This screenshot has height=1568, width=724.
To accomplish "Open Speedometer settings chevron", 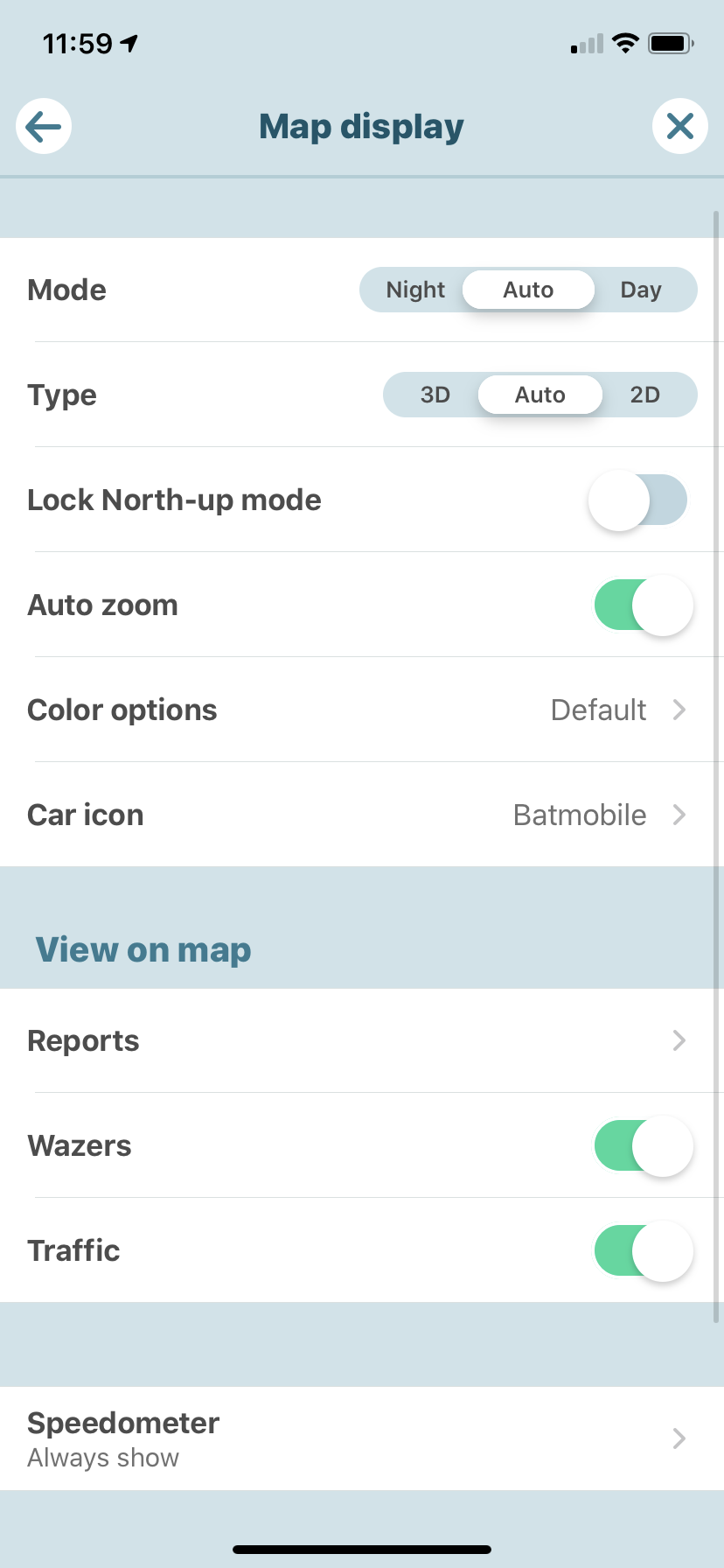I will pos(679,1438).
